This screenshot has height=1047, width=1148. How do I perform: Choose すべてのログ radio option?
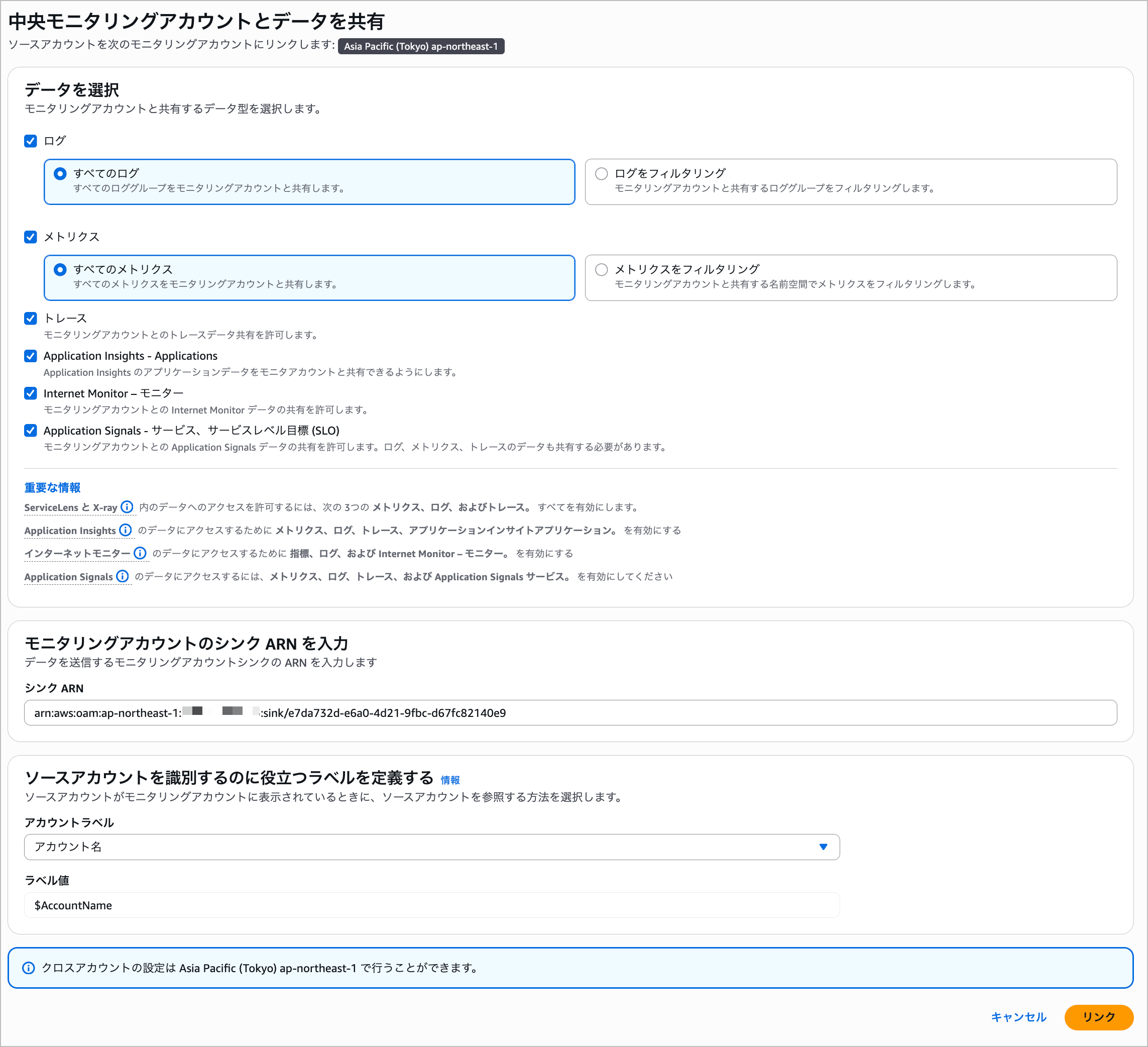click(x=60, y=174)
